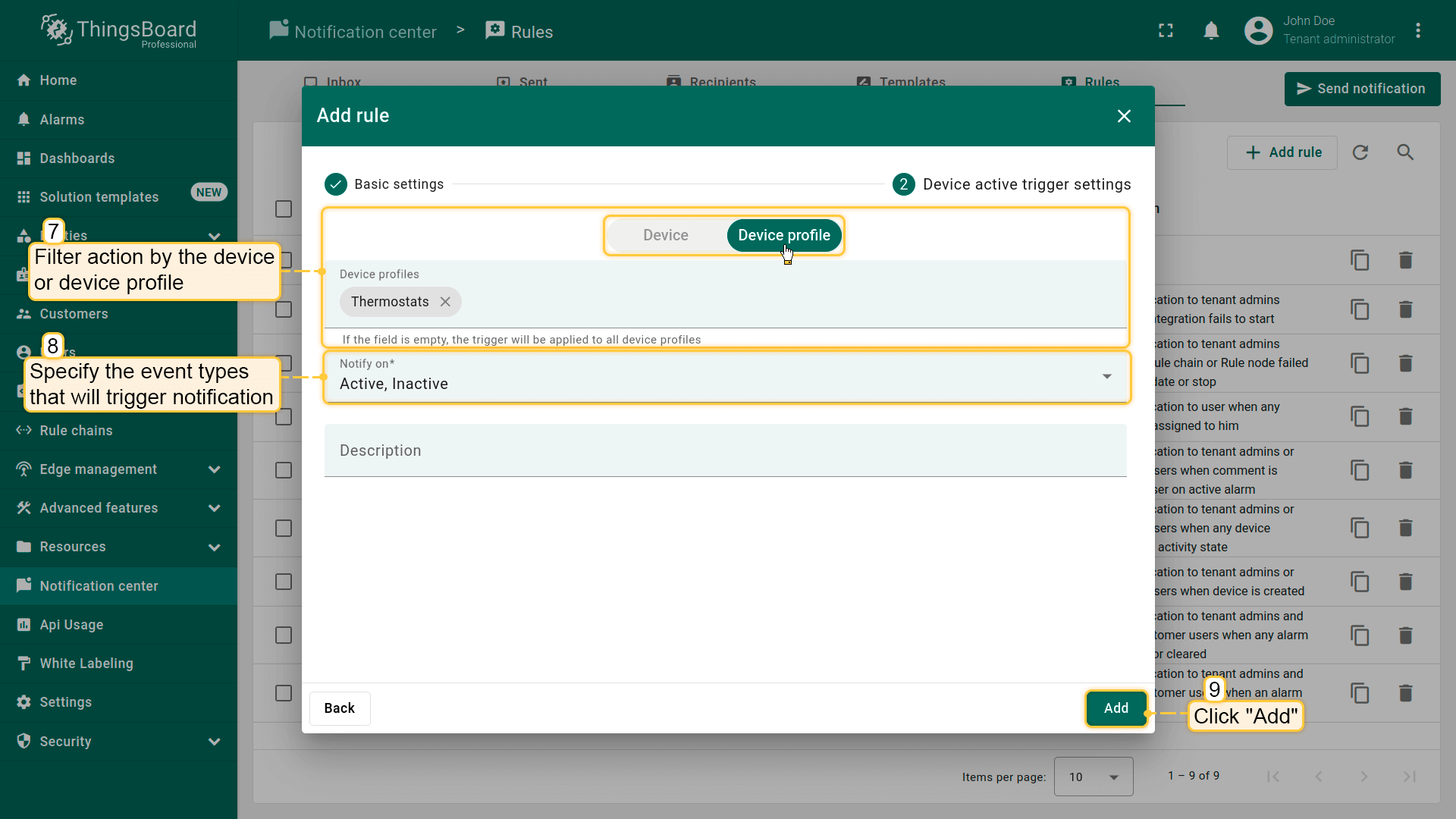The height and width of the screenshot is (819, 1456).
Task: Open Rule chains in the sidebar
Action: 76,431
